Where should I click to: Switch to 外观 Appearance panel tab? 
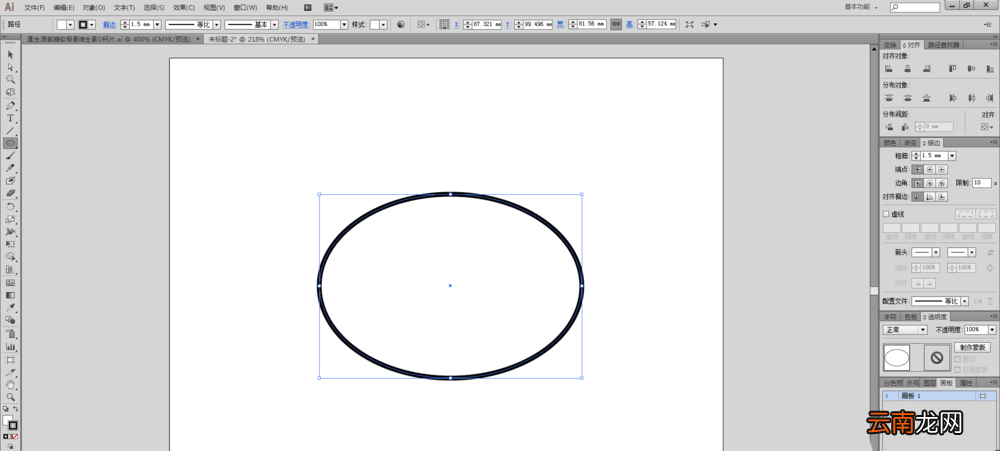pyautogui.click(x=913, y=383)
